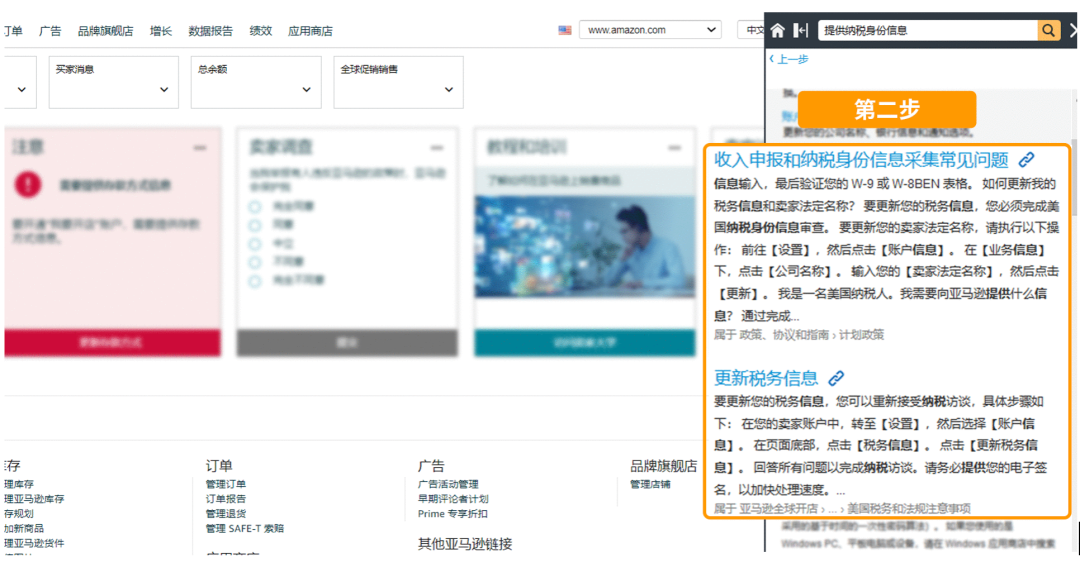Go back using the 上一步 link
Image resolution: width=1080 pixels, height=572 pixels.
click(x=791, y=59)
